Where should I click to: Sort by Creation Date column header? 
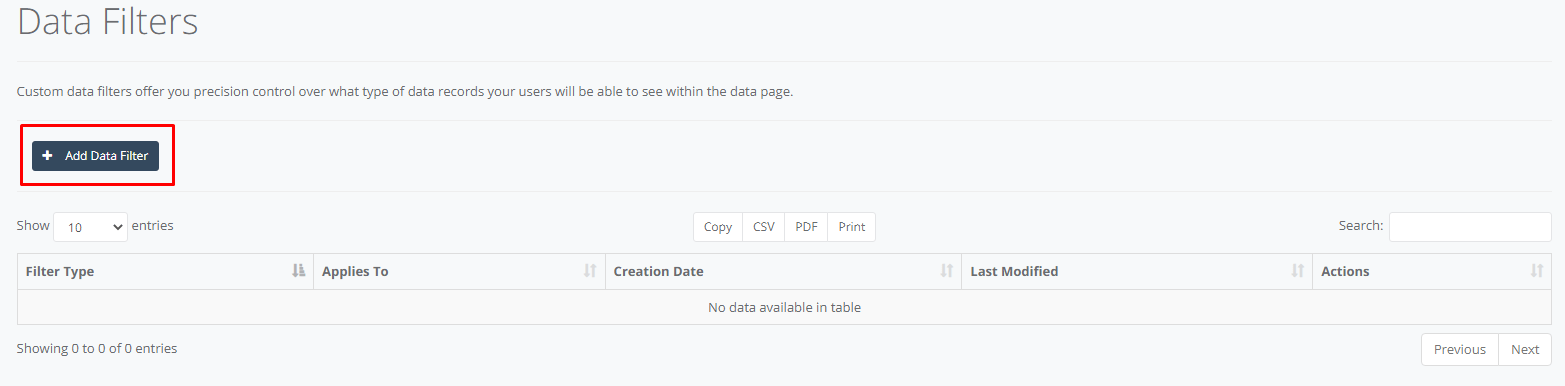click(784, 272)
